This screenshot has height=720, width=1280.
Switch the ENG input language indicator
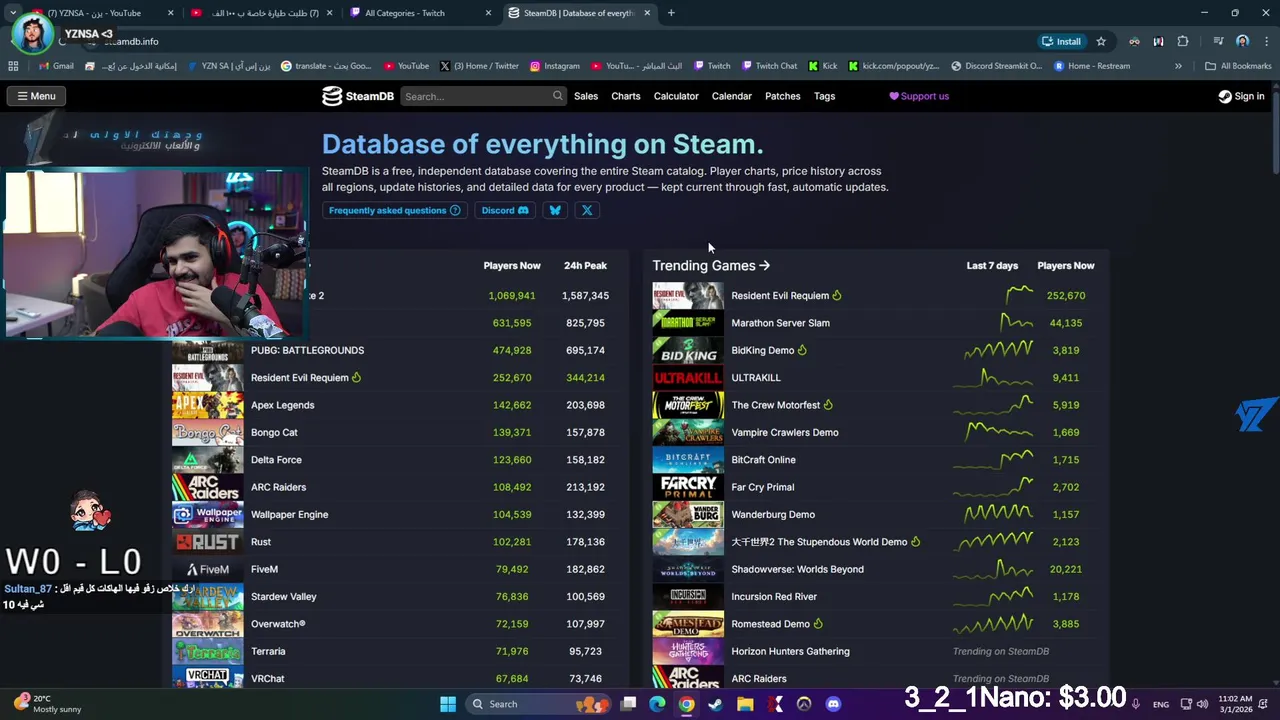(1161, 704)
